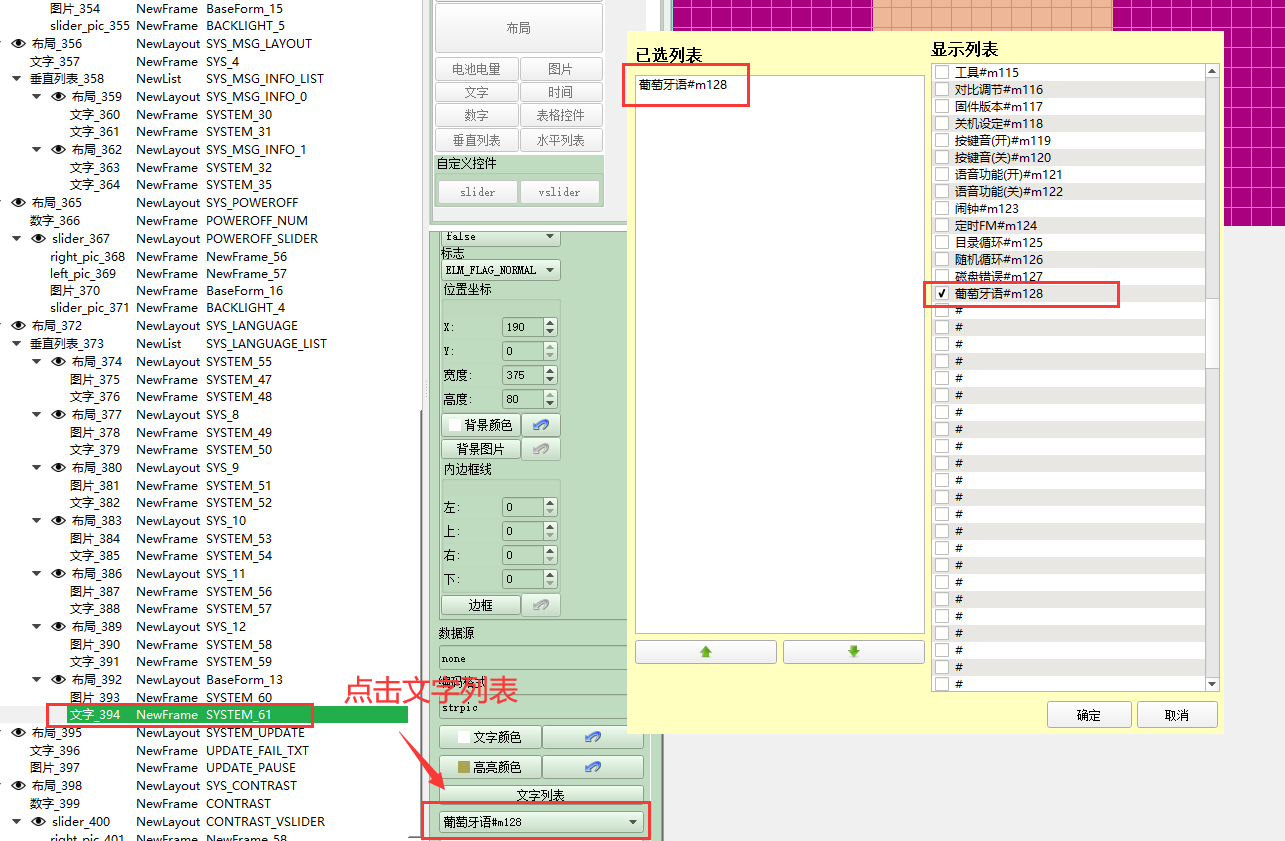Click the green move-up arrow button
The image size is (1285, 841).
[x=705, y=651]
